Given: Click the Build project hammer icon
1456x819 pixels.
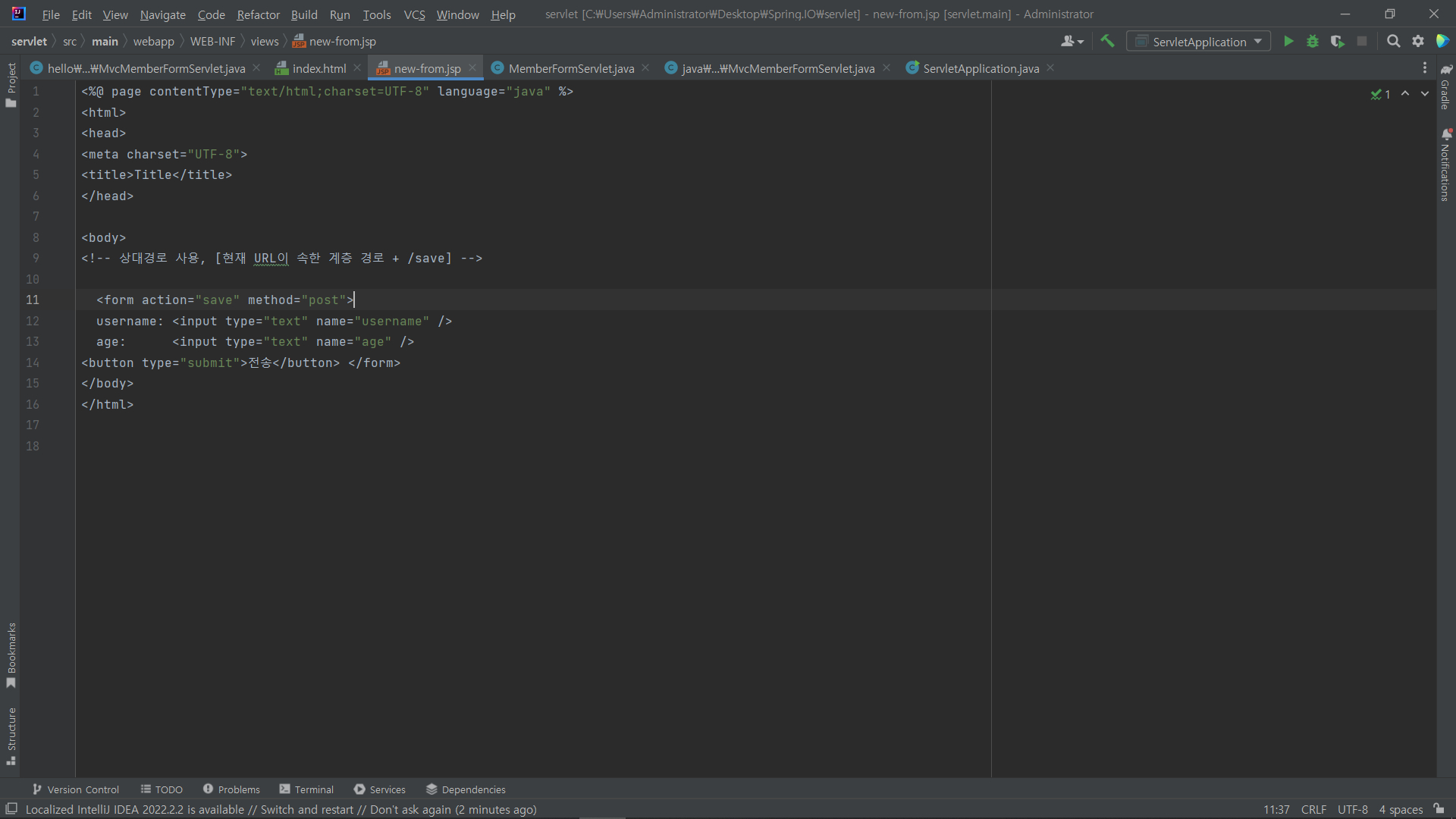Looking at the screenshot, I should coord(1107,42).
